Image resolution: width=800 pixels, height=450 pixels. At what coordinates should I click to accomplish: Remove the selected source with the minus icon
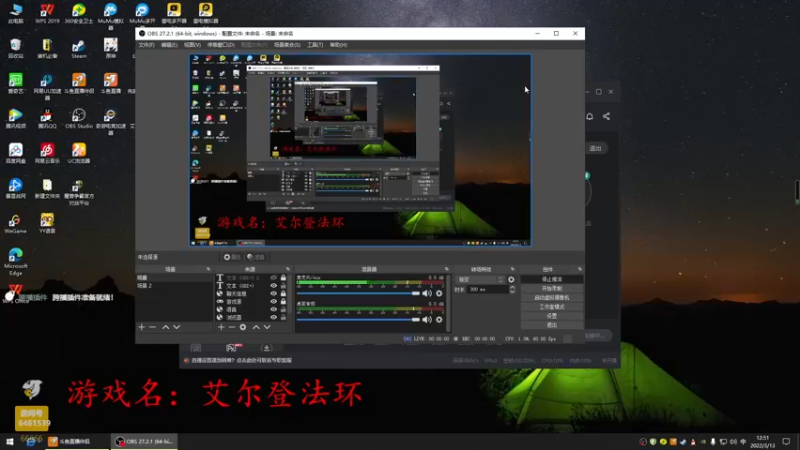click(232, 327)
